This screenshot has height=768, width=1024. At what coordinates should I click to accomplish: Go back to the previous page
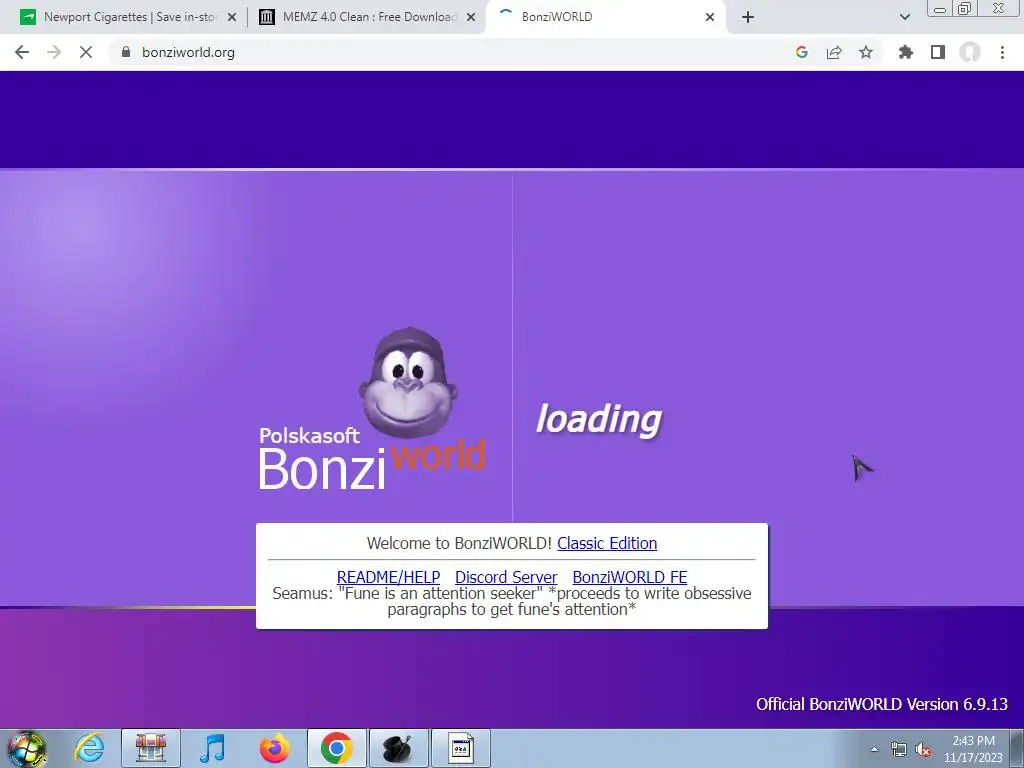click(x=22, y=52)
